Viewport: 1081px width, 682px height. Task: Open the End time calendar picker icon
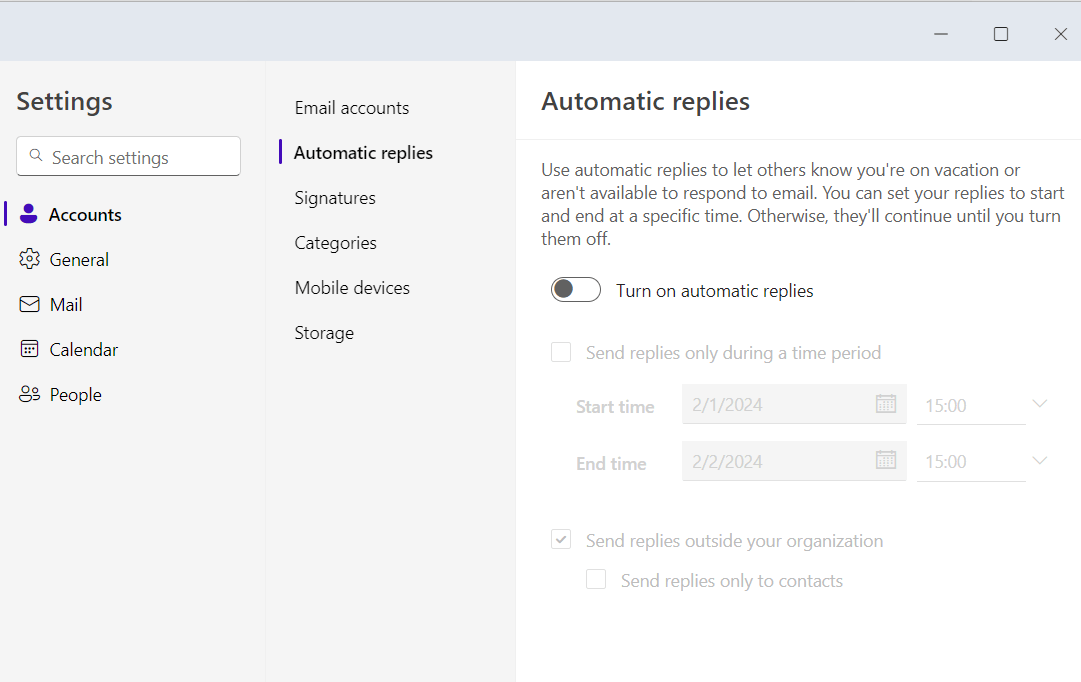(886, 460)
